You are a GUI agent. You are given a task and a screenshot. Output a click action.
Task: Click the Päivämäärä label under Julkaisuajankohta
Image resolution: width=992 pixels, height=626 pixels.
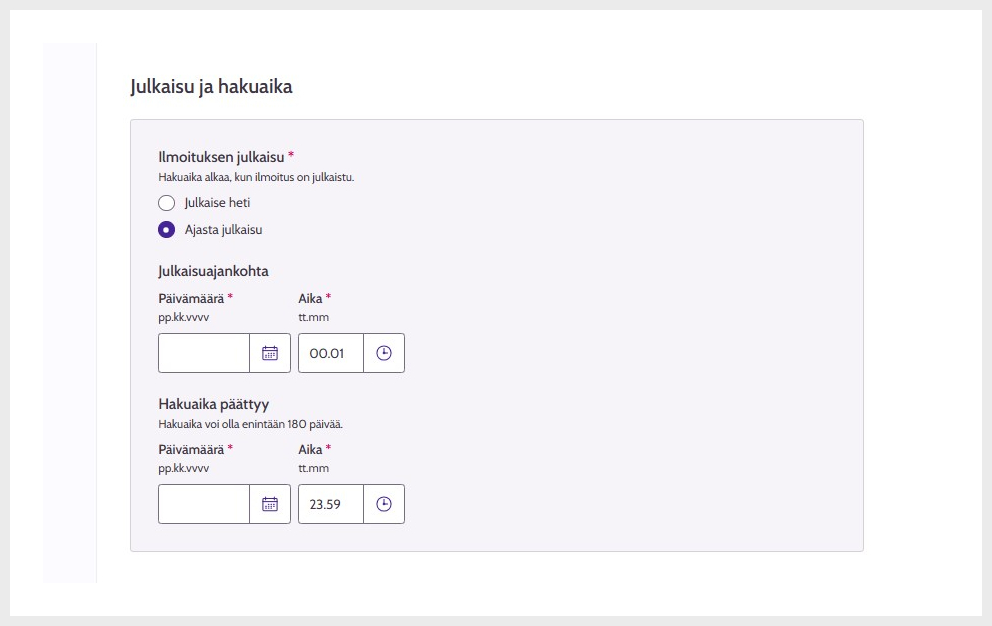191,298
